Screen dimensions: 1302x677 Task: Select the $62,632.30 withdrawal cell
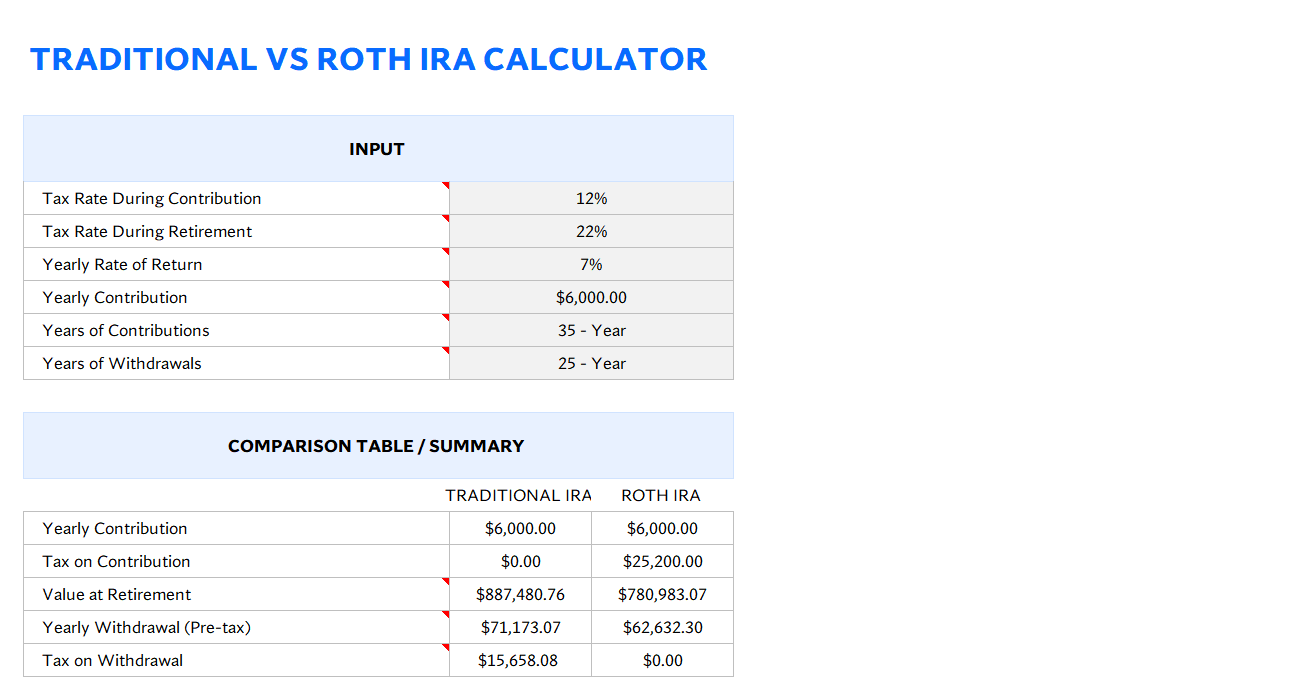(x=662, y=627)
